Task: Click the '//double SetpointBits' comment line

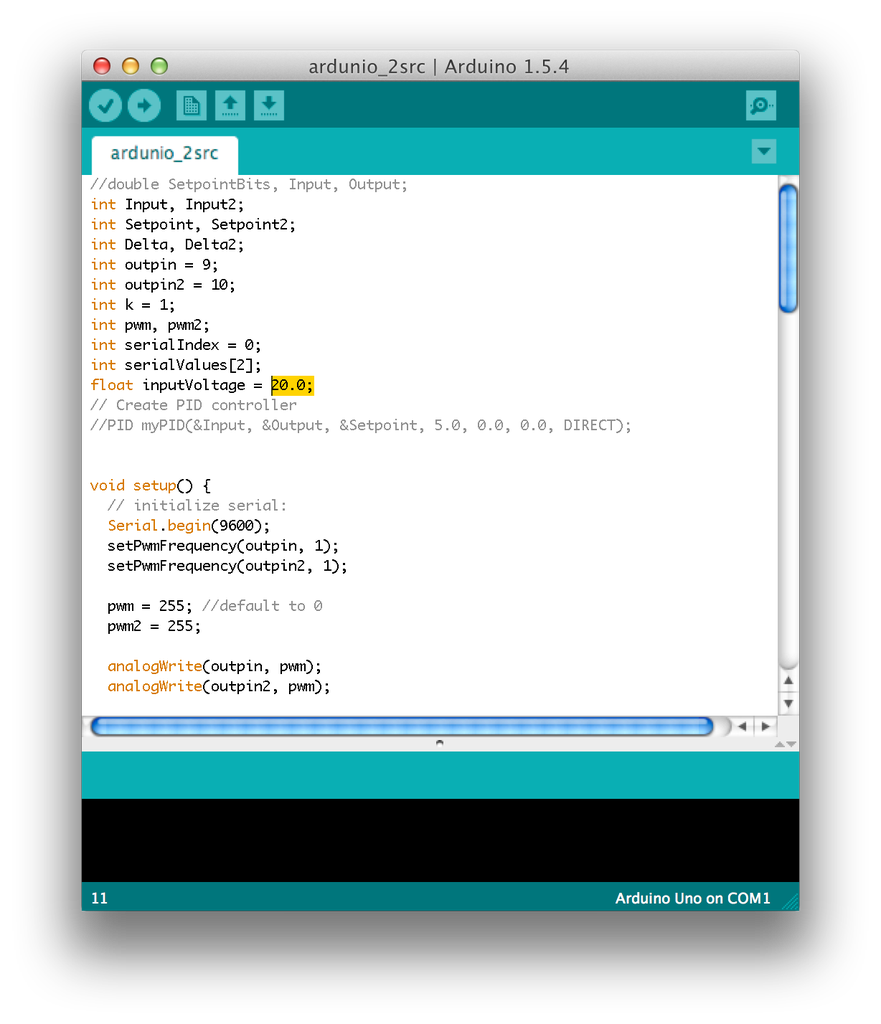Action: click(249, 185)
